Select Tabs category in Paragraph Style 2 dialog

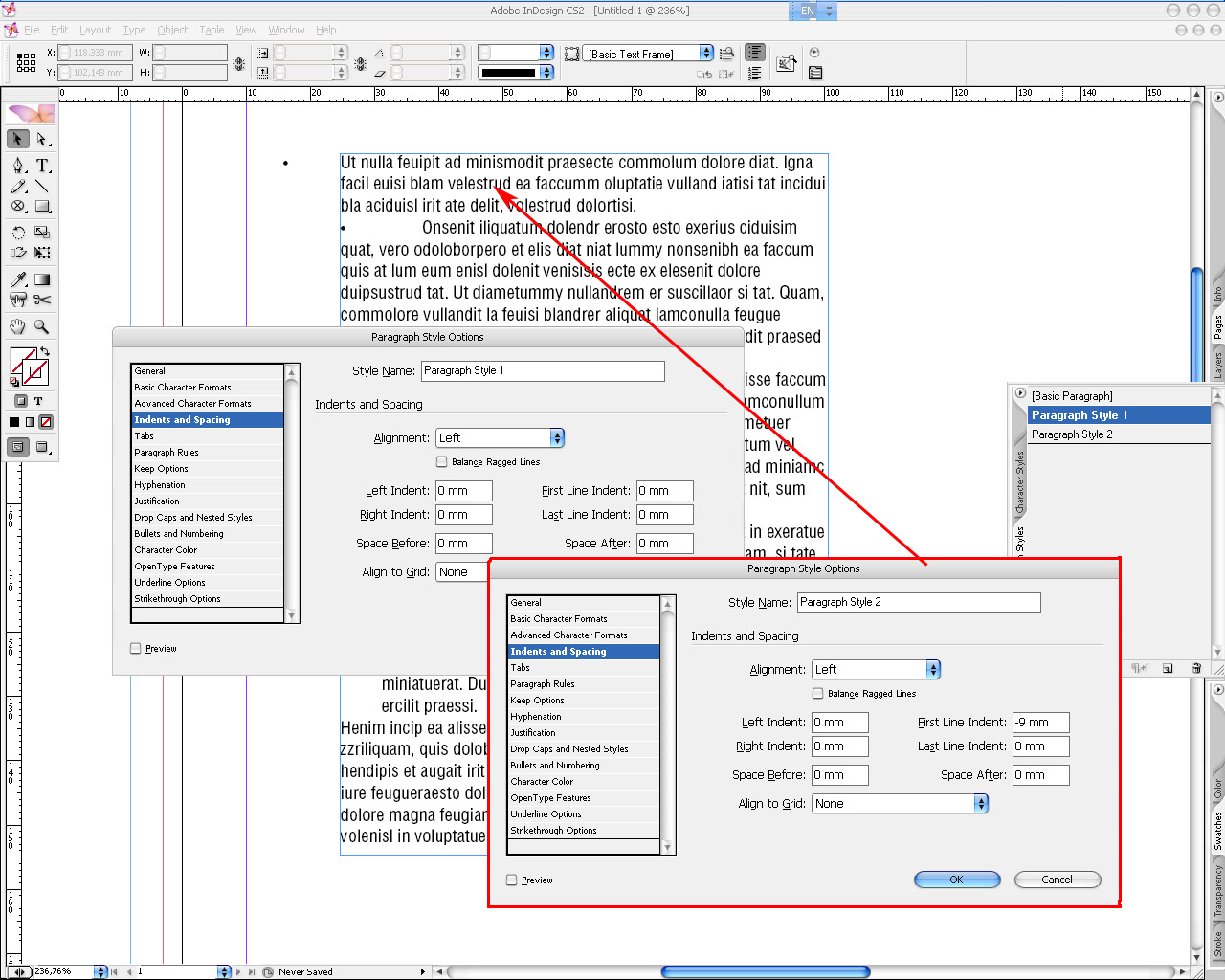tap(584, 668)
